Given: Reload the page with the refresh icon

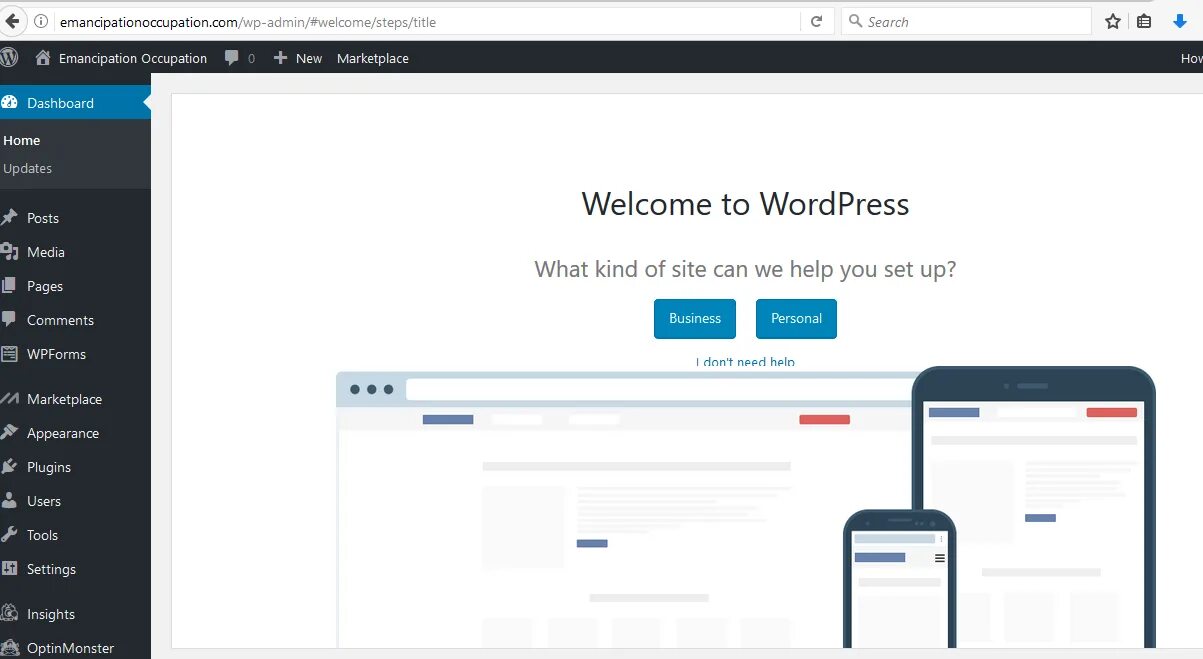Looking at the screenshot, I should coord(816,21).
